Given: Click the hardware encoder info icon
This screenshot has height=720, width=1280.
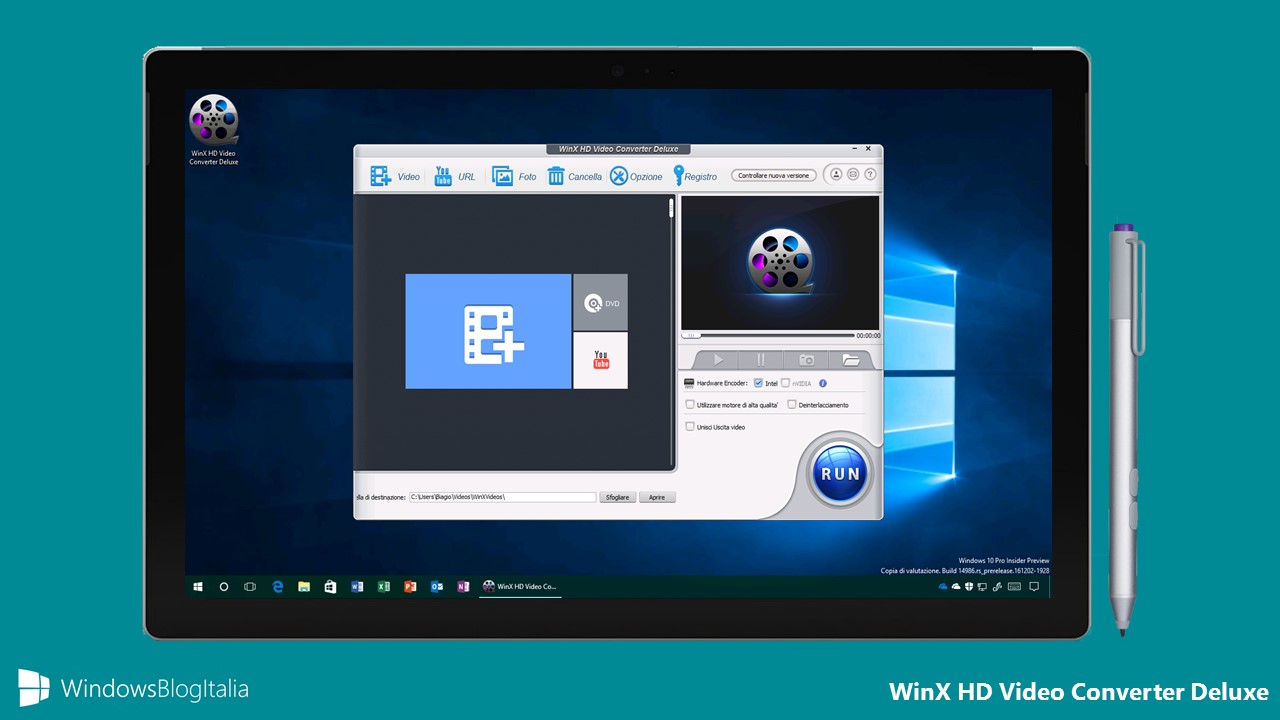Looking at the screenshot, I should (823, 383).
